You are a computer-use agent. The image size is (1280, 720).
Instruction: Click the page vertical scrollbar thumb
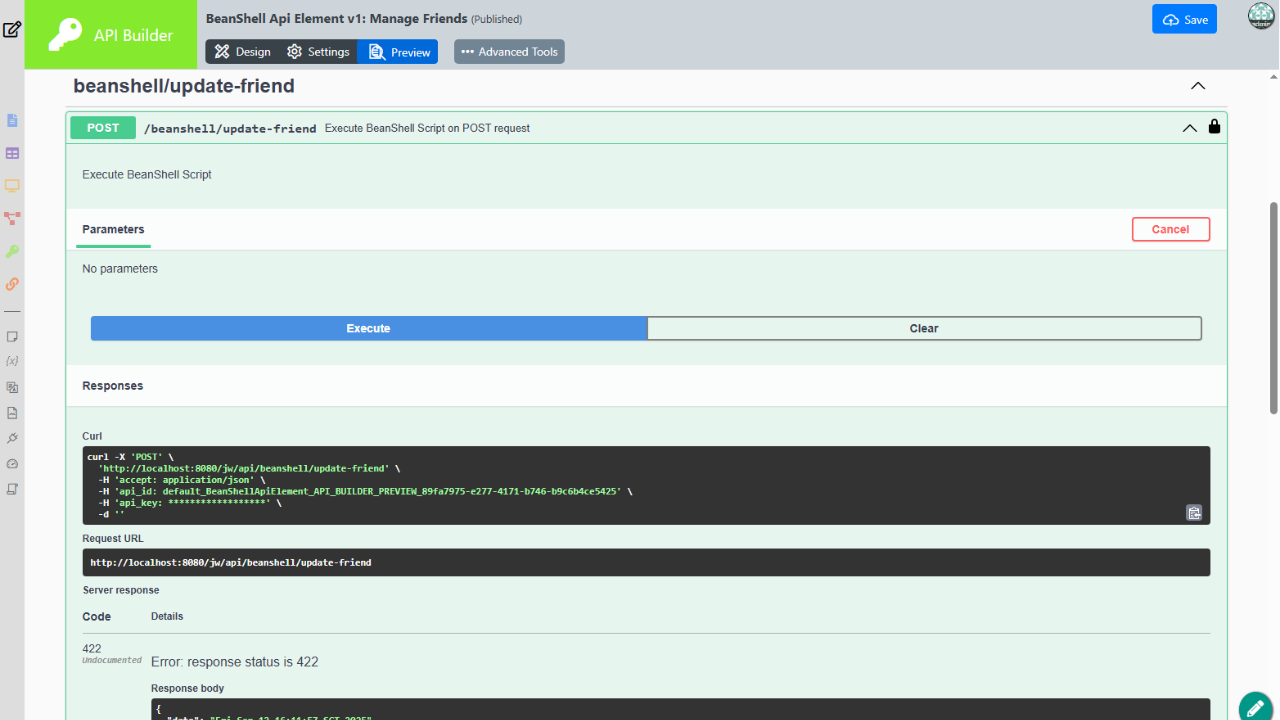point(1273,307)
